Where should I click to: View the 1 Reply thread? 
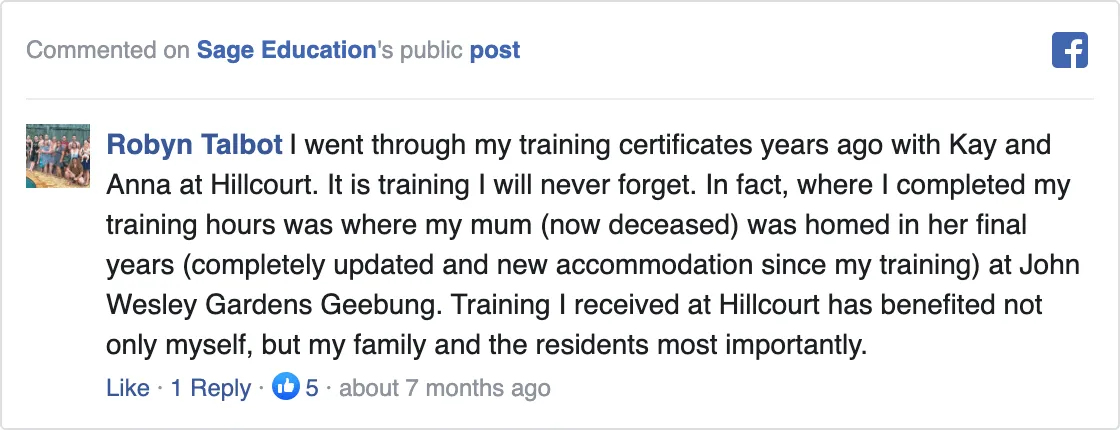tap(211, 389)
